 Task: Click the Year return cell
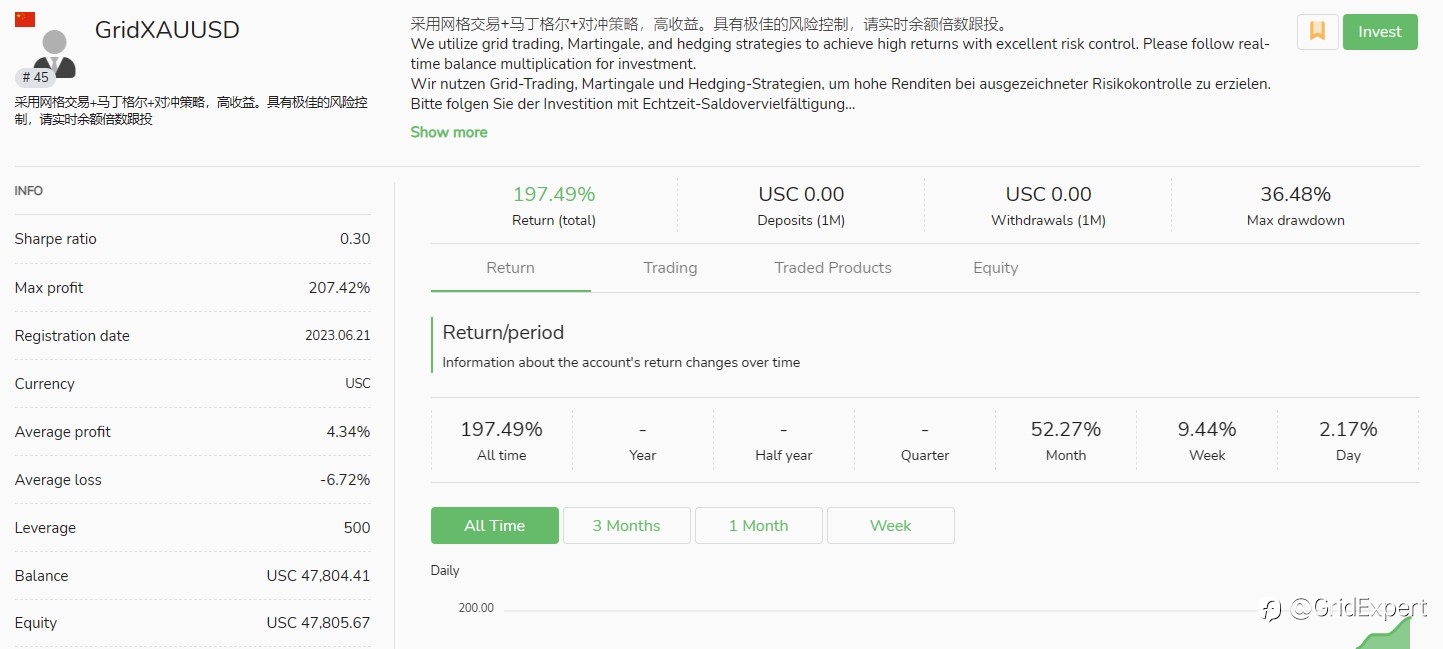[643, 440]
